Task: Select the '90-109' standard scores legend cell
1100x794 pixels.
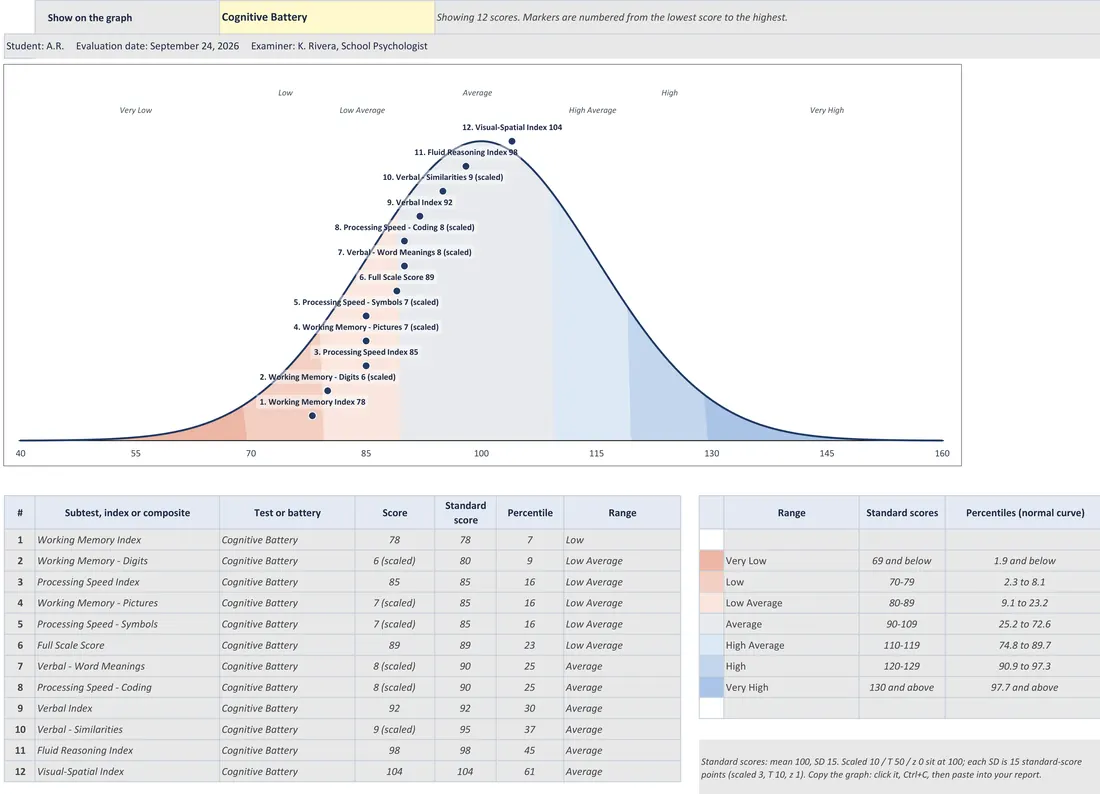Action: tap(901, 624)
